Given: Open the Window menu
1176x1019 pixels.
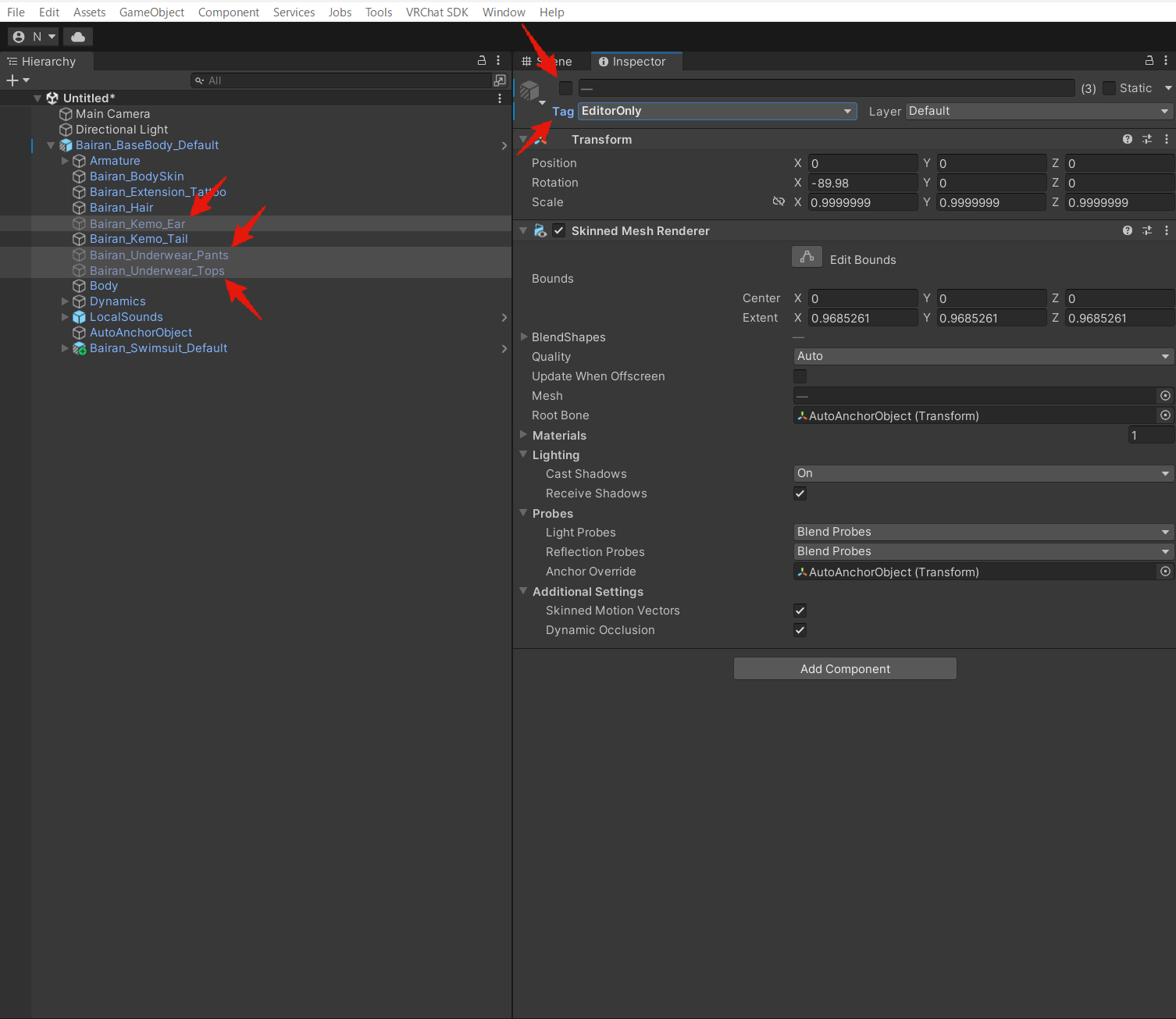Looking at the screenshot, I should pos(504,12).
